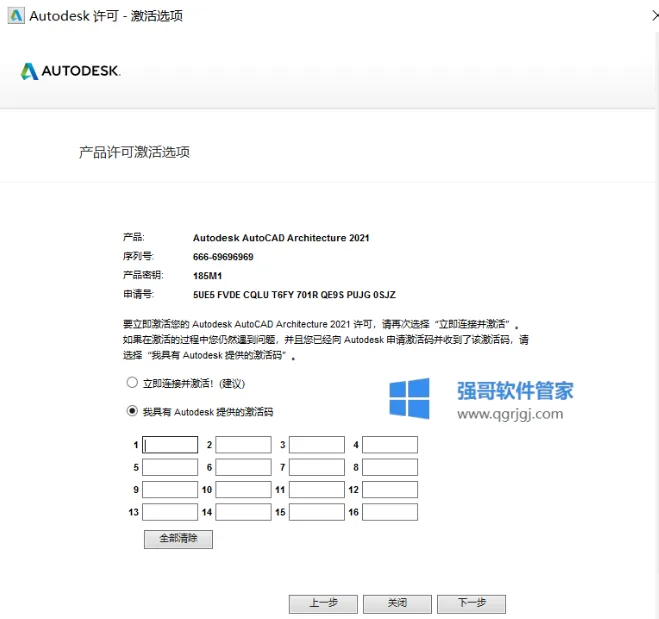Click the request code "5UE5 FVDE CQLU..." text

(x=294, y=295)
